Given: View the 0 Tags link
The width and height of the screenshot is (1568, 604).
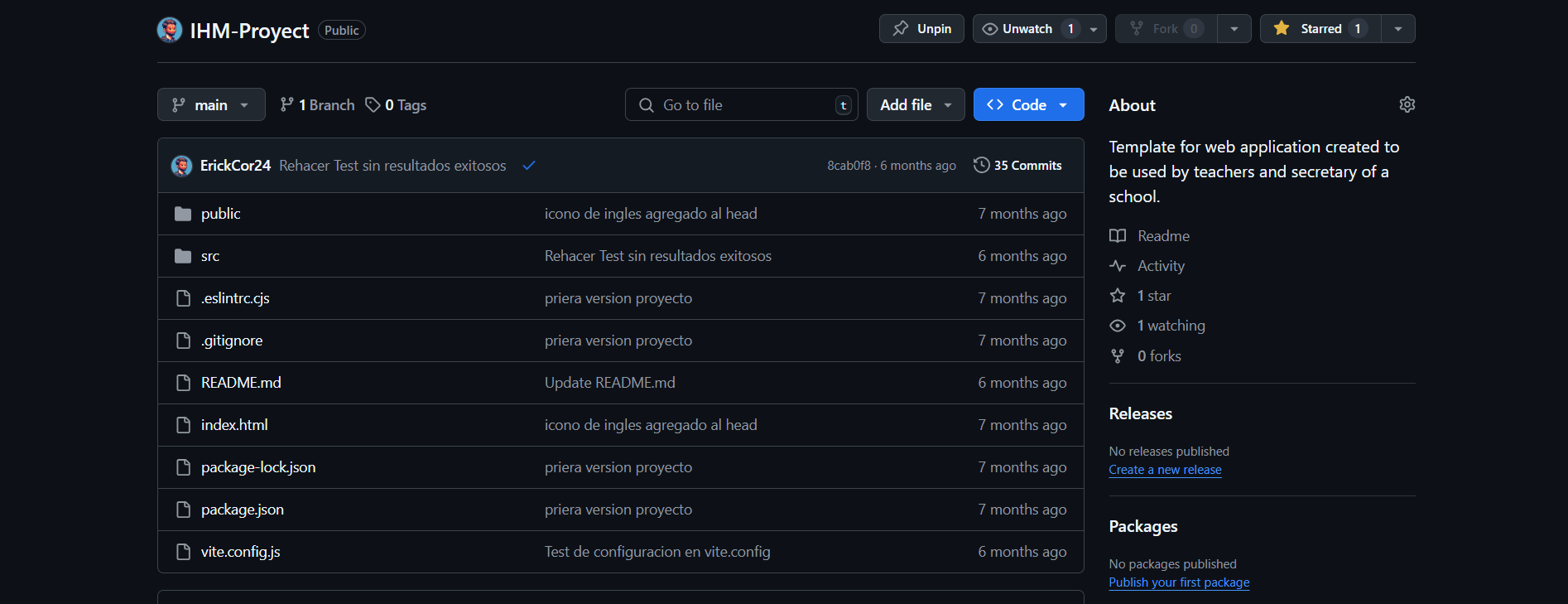Looking at the screenshot, I should (x=397, y=104).
